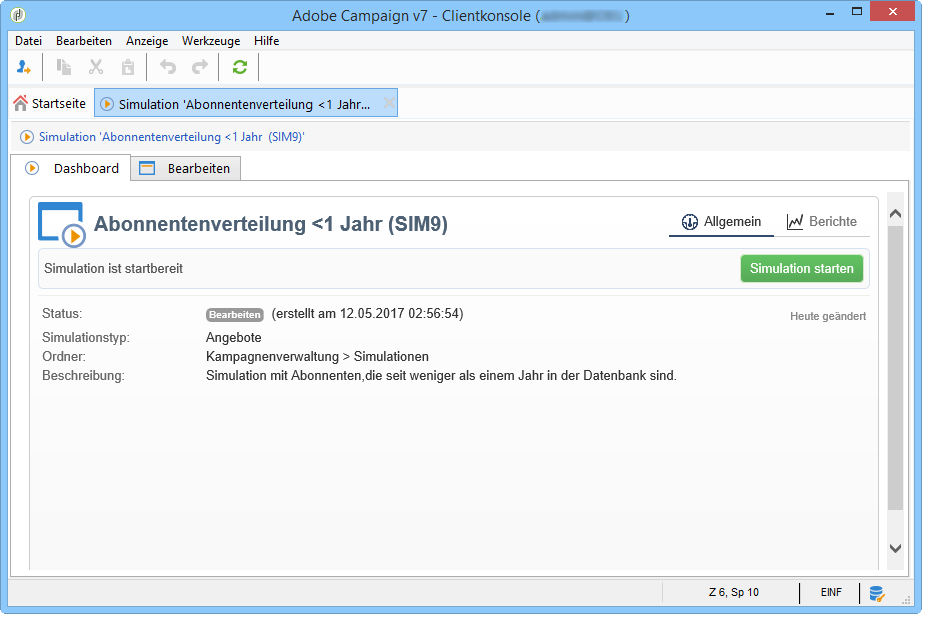Open the Hilfe menu
940x633 pixels.
pos(266,41)
